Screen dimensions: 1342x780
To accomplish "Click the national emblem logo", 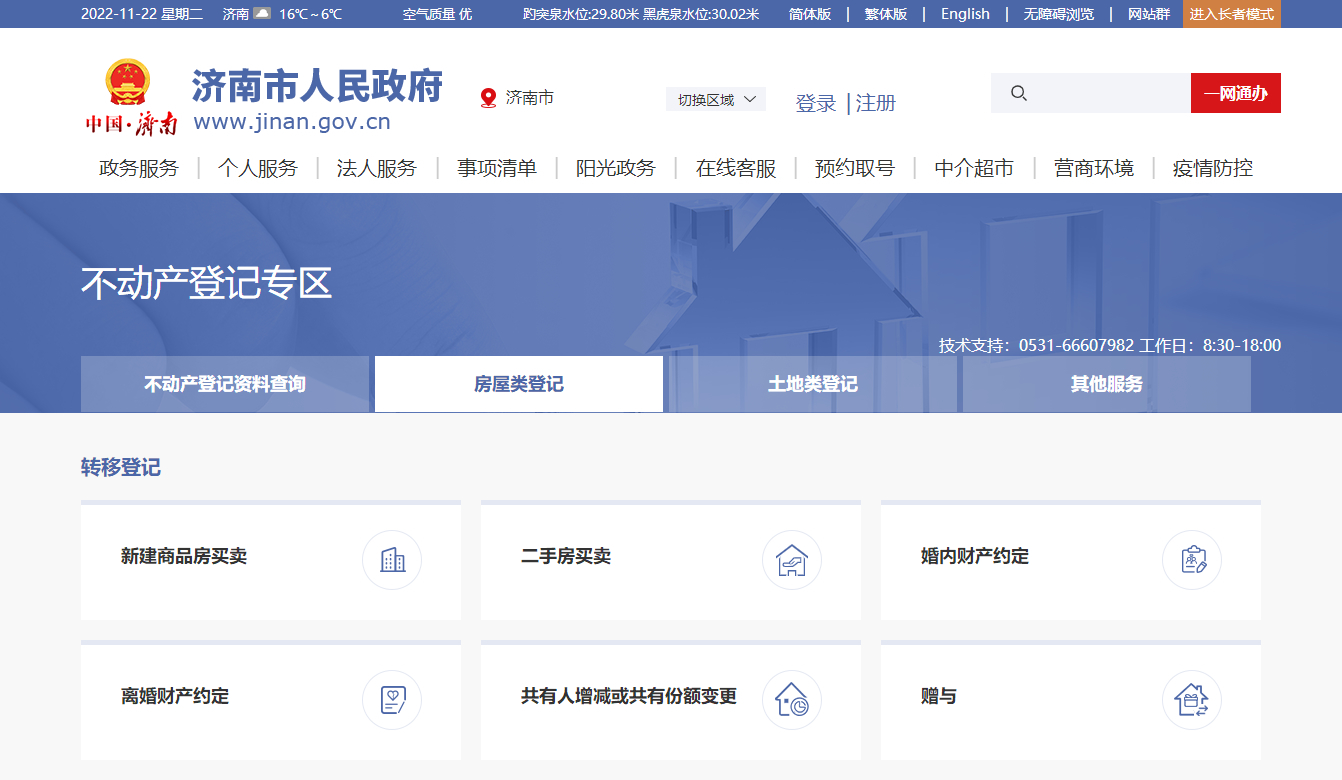I will (128, 83).
